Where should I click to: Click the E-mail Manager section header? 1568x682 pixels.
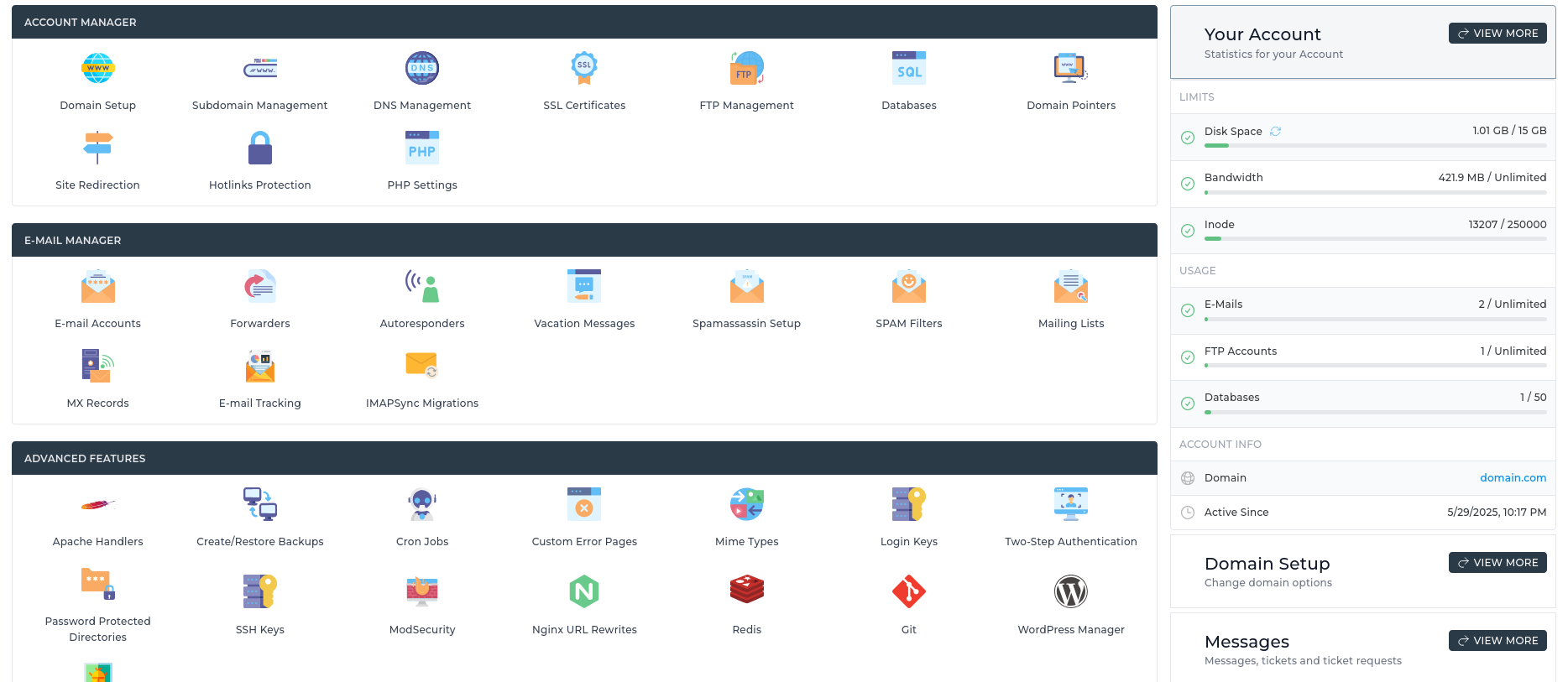point(584,240)
